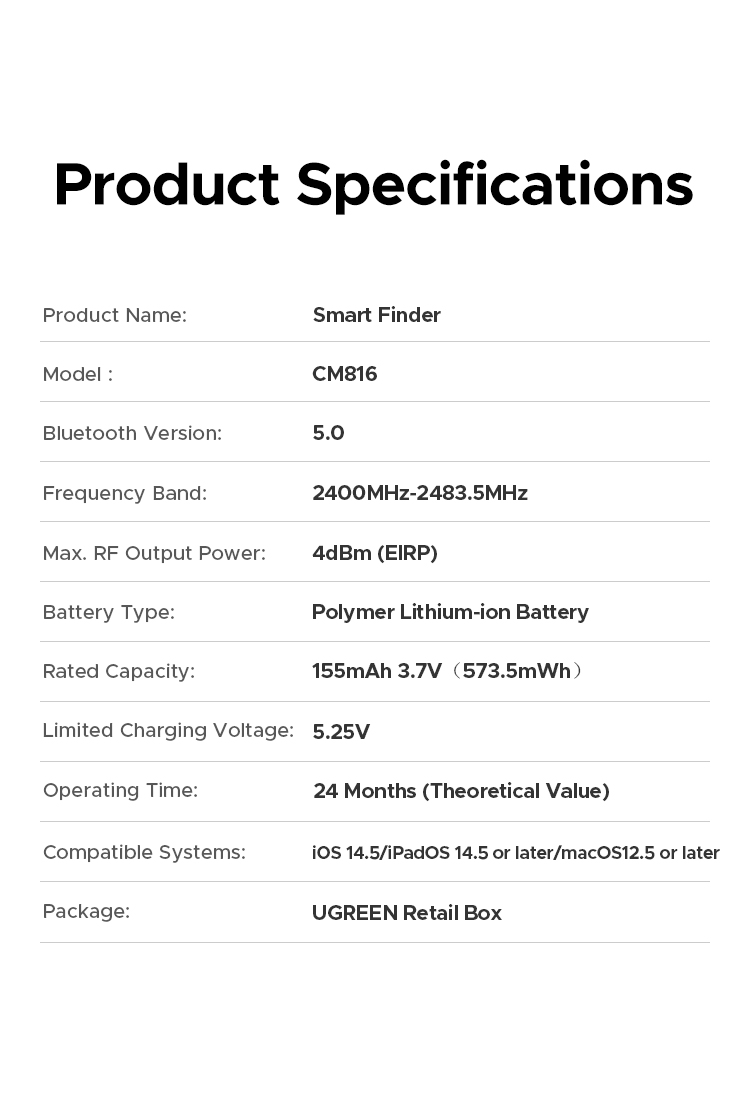Click the Max. RF Output Power label
The height and width of the screenshot is (1108, 750).
point(154,553)
